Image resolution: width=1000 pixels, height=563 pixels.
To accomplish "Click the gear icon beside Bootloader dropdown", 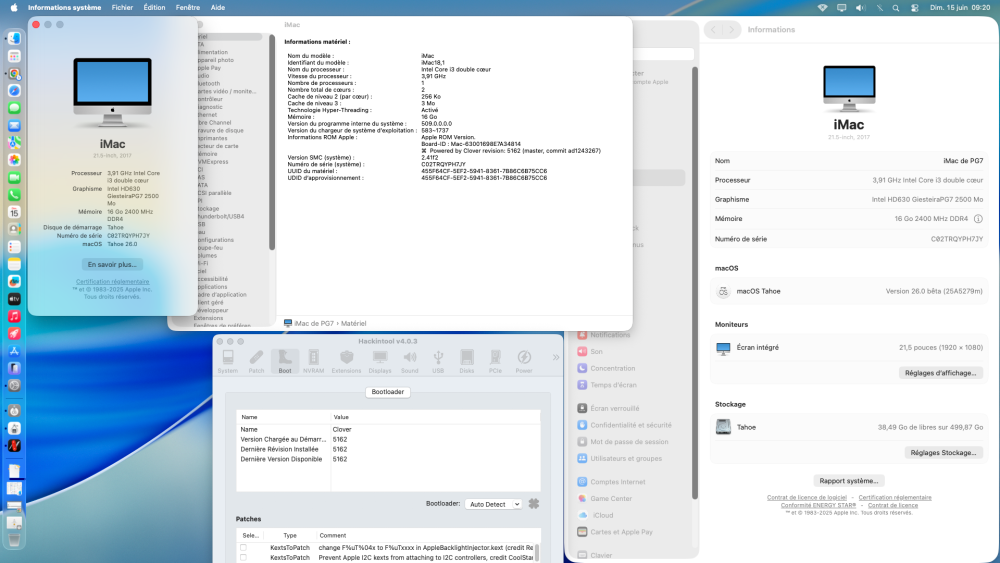I will point(534,504).
